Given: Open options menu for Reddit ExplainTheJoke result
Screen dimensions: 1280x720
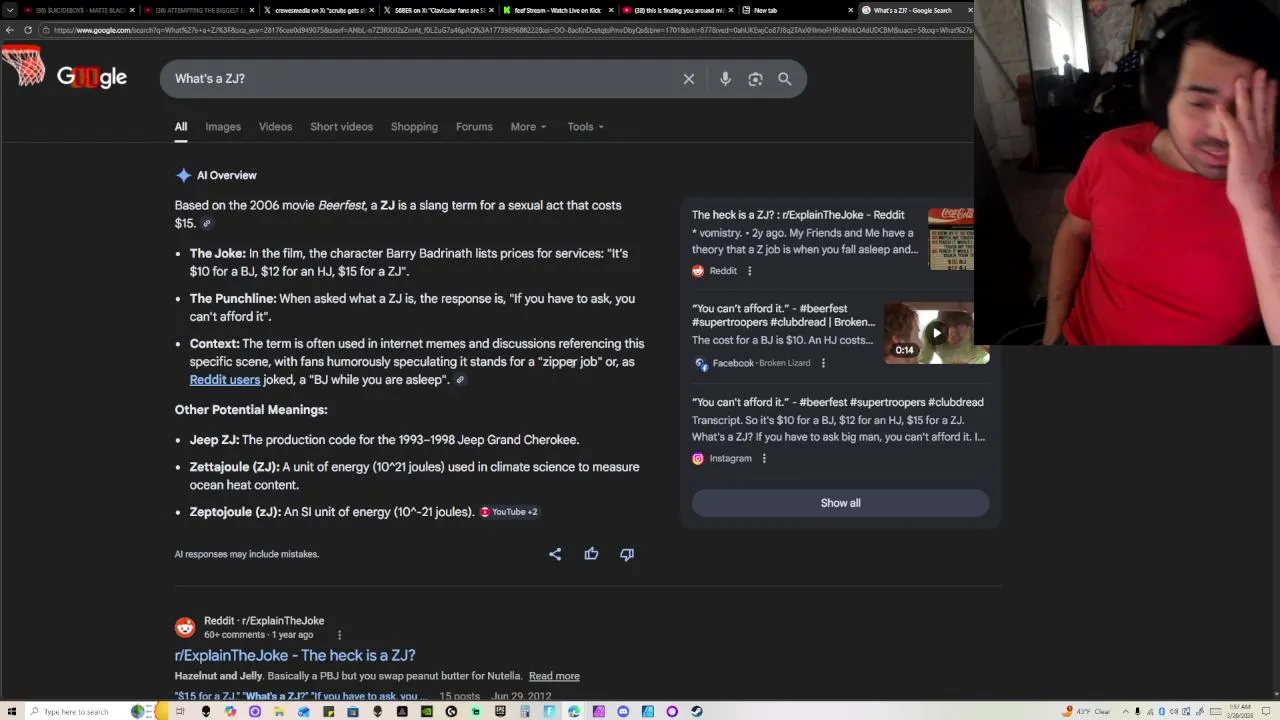Looking at the screenshot, I should (339, 635).
